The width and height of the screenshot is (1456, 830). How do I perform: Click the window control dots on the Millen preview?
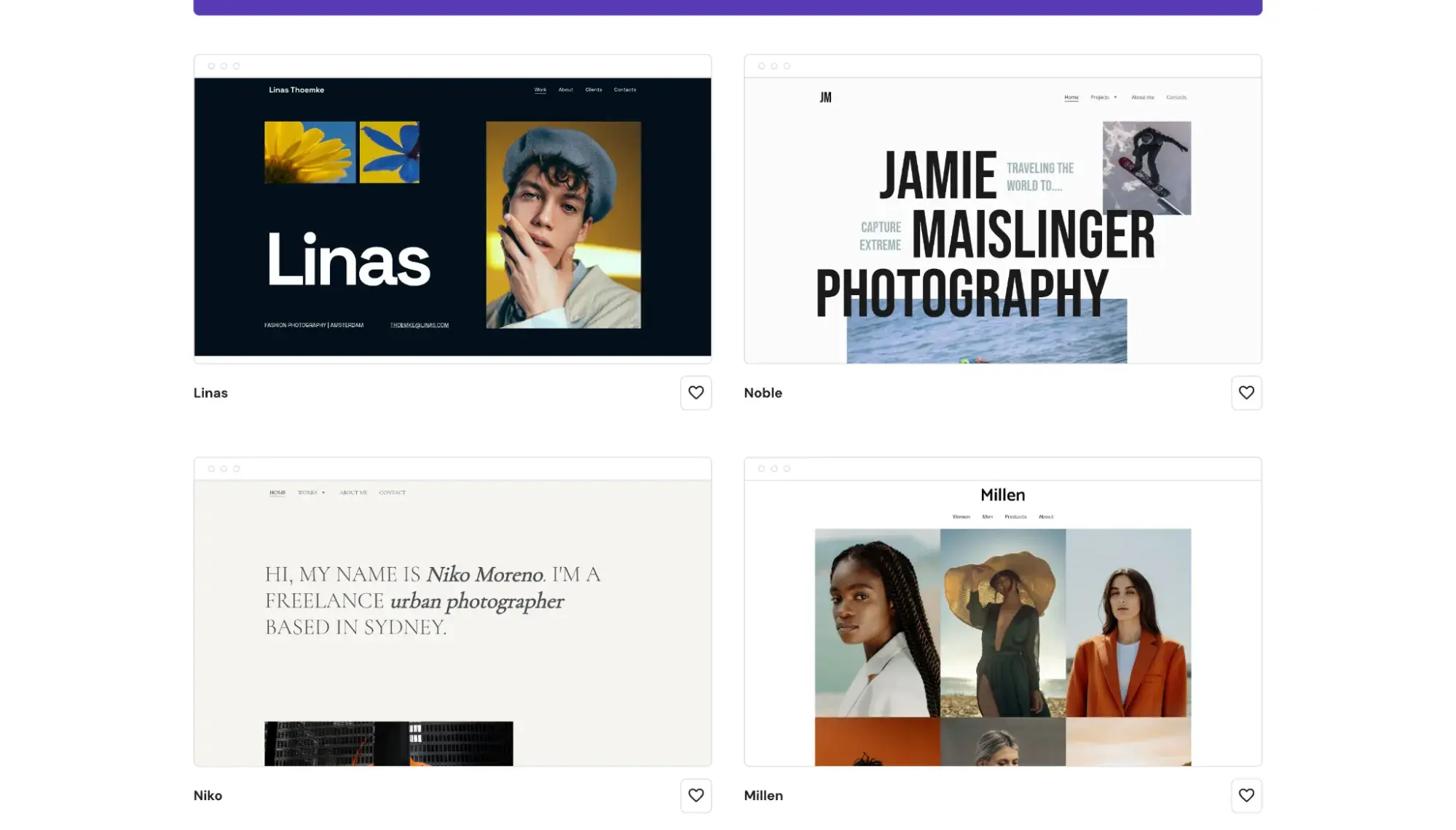click(773, 469)
